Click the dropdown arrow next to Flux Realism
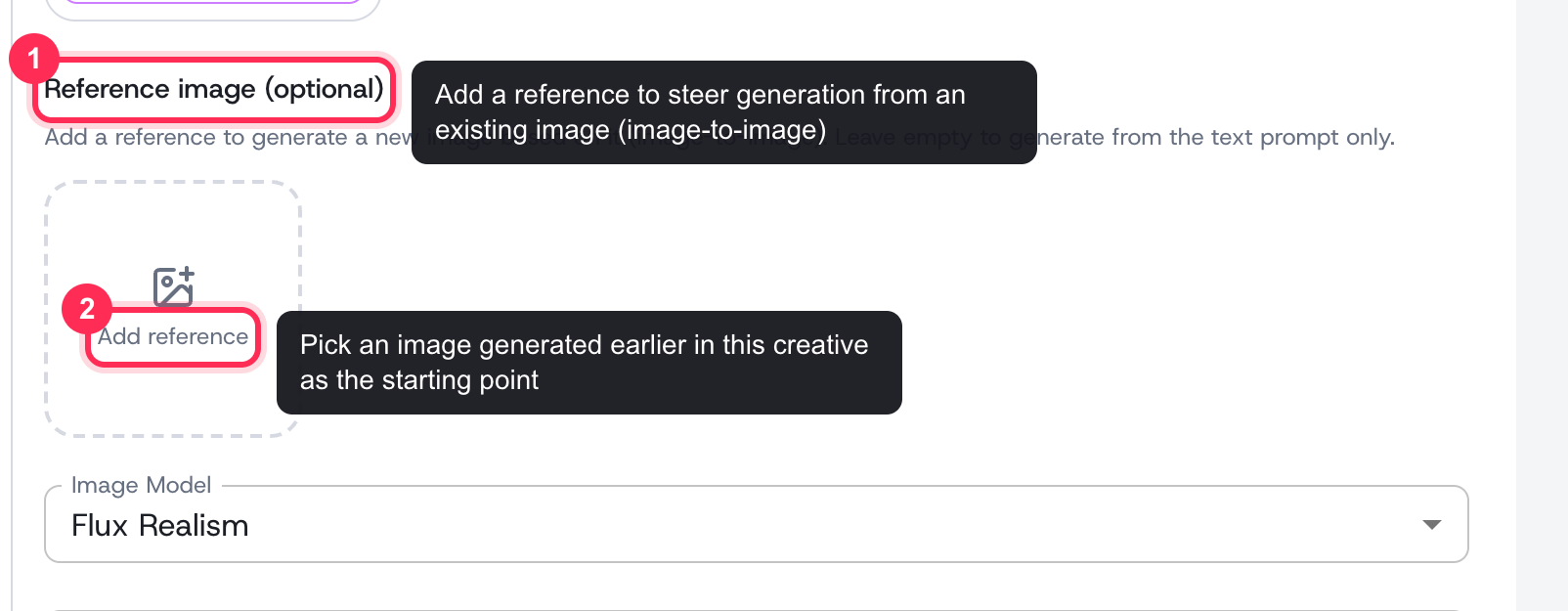 (x=1431, y=525)
